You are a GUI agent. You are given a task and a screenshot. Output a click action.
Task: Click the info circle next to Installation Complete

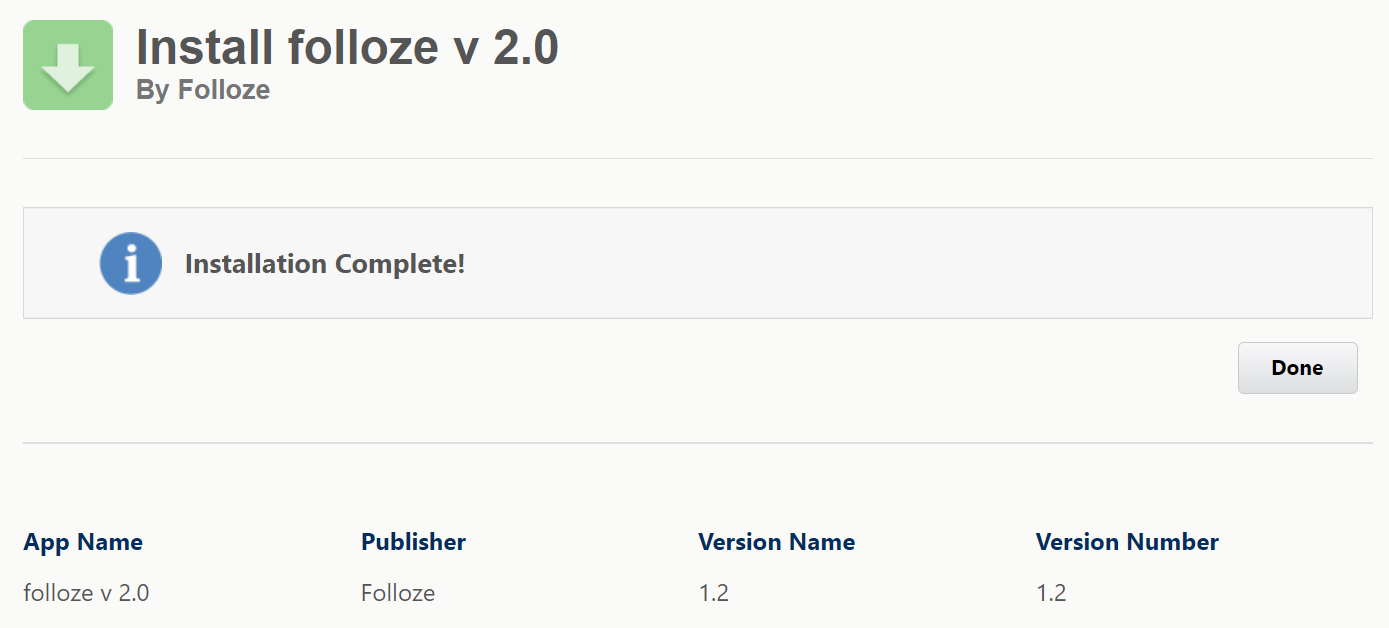[x=130, y=262]
